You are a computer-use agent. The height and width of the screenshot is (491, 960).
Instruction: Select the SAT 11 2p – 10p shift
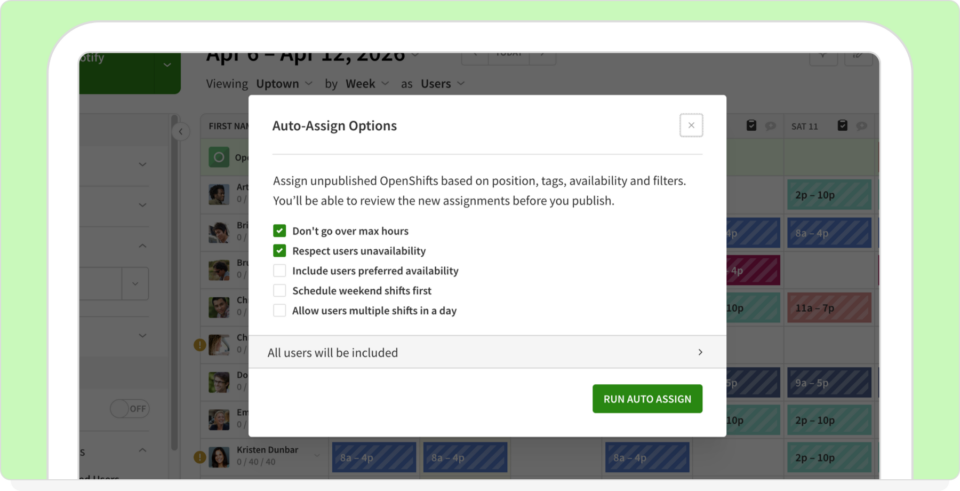829,194
